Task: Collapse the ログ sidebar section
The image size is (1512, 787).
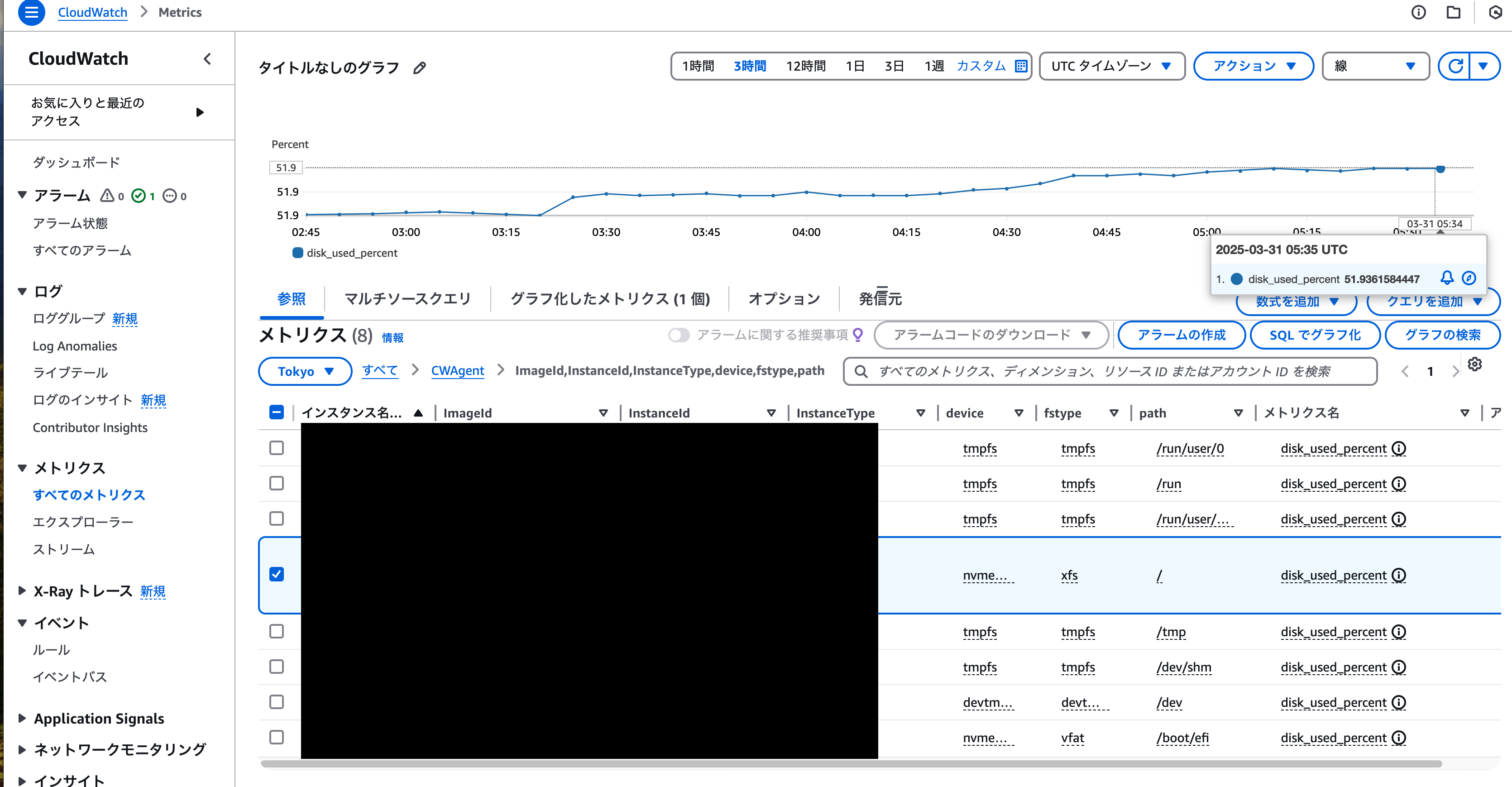Action: pos(22,291)
